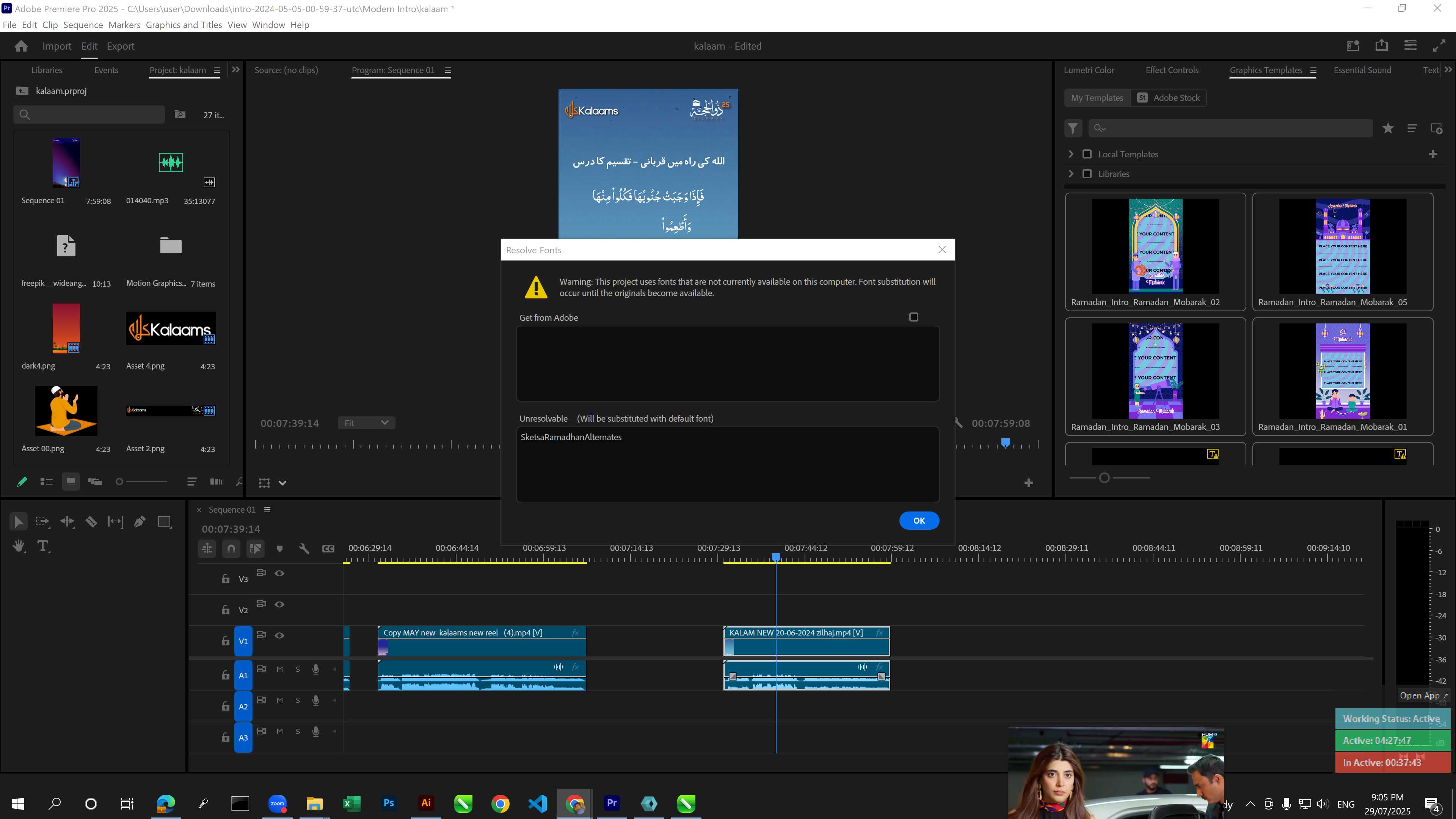Toggle timeline snapping magnet icon

click(x=231, y=548)
